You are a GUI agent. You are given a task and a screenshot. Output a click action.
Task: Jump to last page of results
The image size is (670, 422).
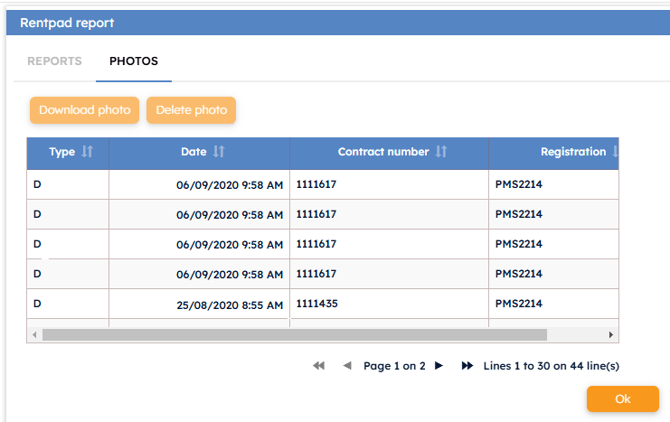(x=467, y=366)
